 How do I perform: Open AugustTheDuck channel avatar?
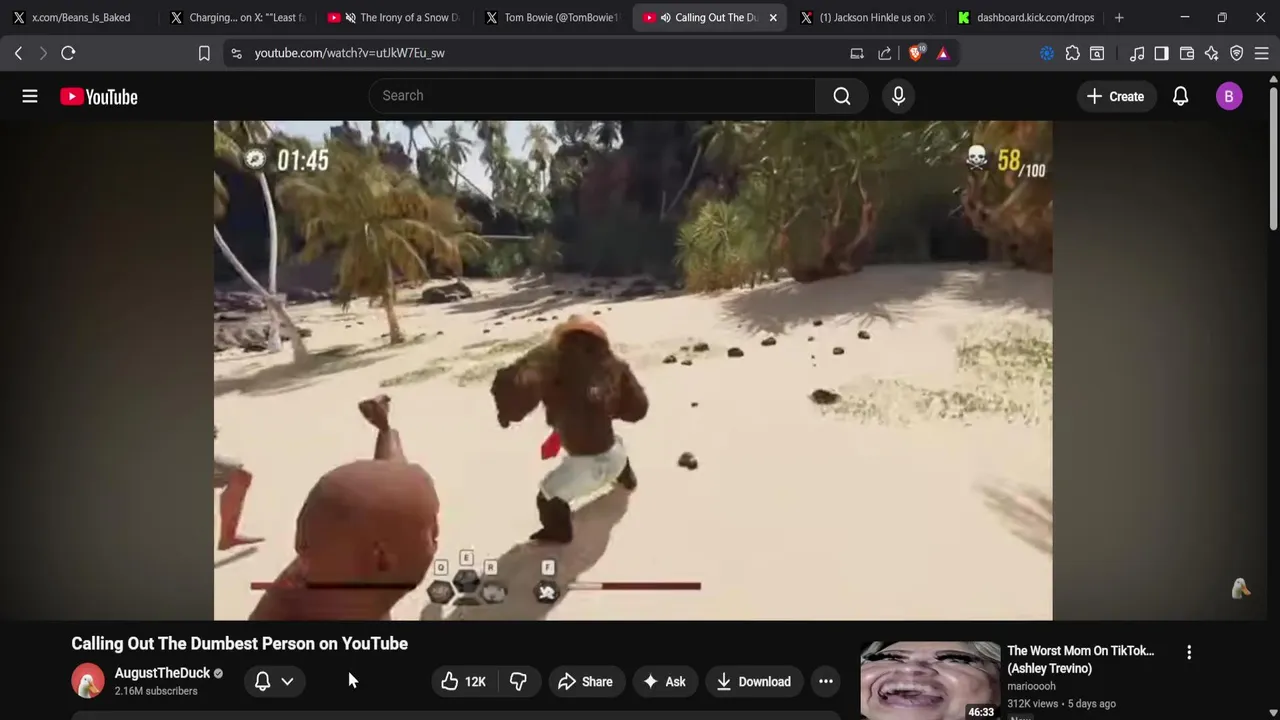click(88, 681)
